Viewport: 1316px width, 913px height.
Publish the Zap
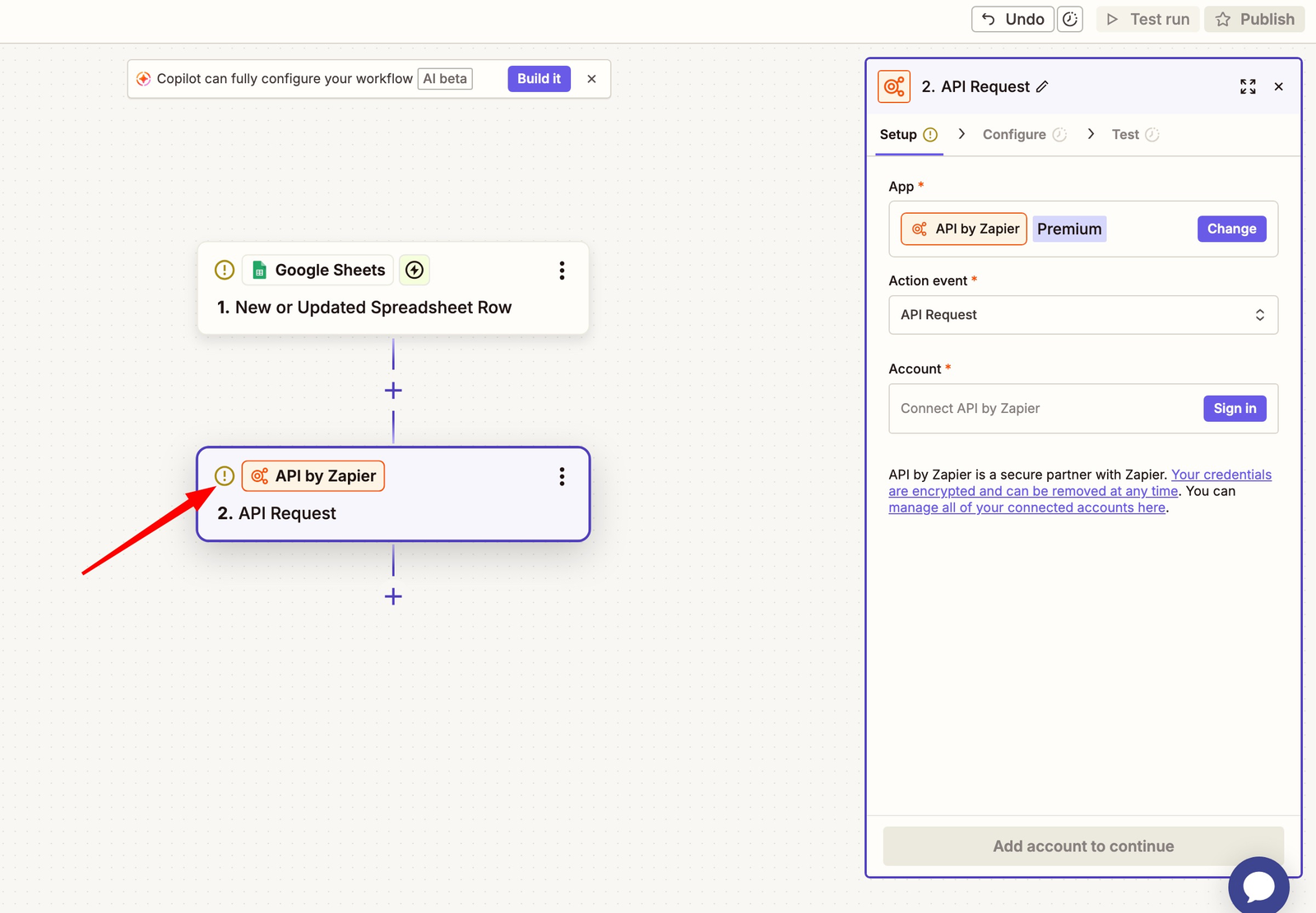click(x=1255, y=19)
